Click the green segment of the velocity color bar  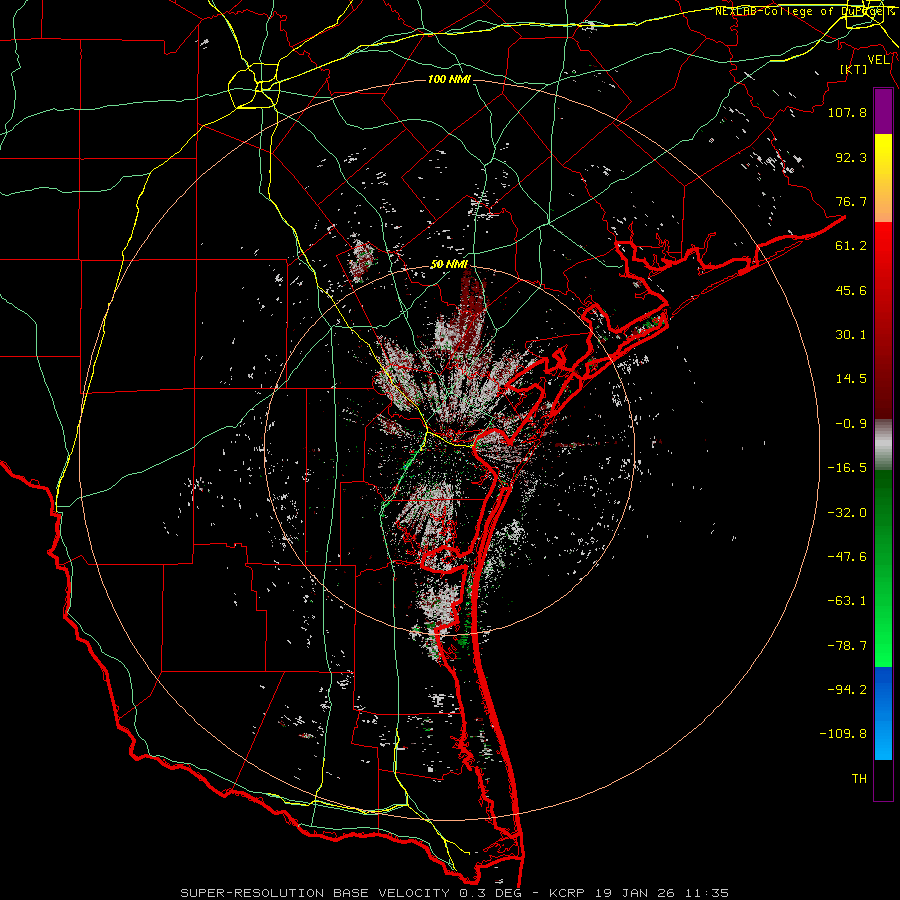[x=883, y=568]
